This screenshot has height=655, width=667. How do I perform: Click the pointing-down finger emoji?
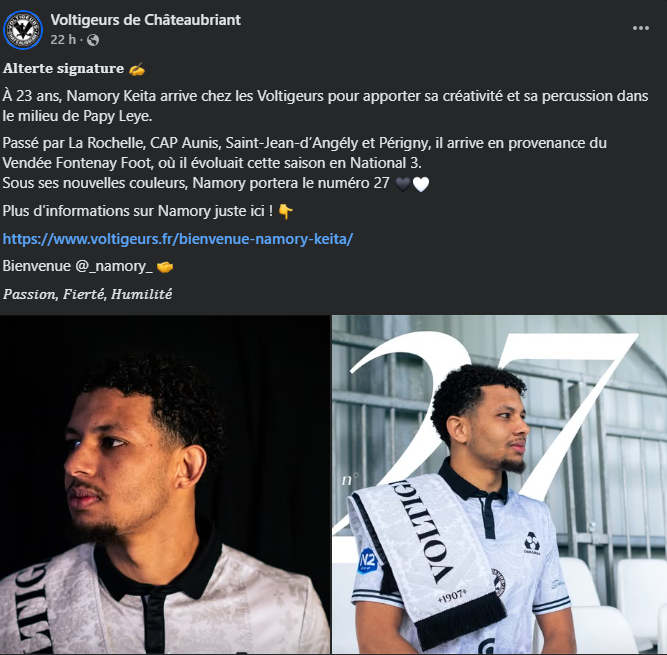(x=285, y=211)
